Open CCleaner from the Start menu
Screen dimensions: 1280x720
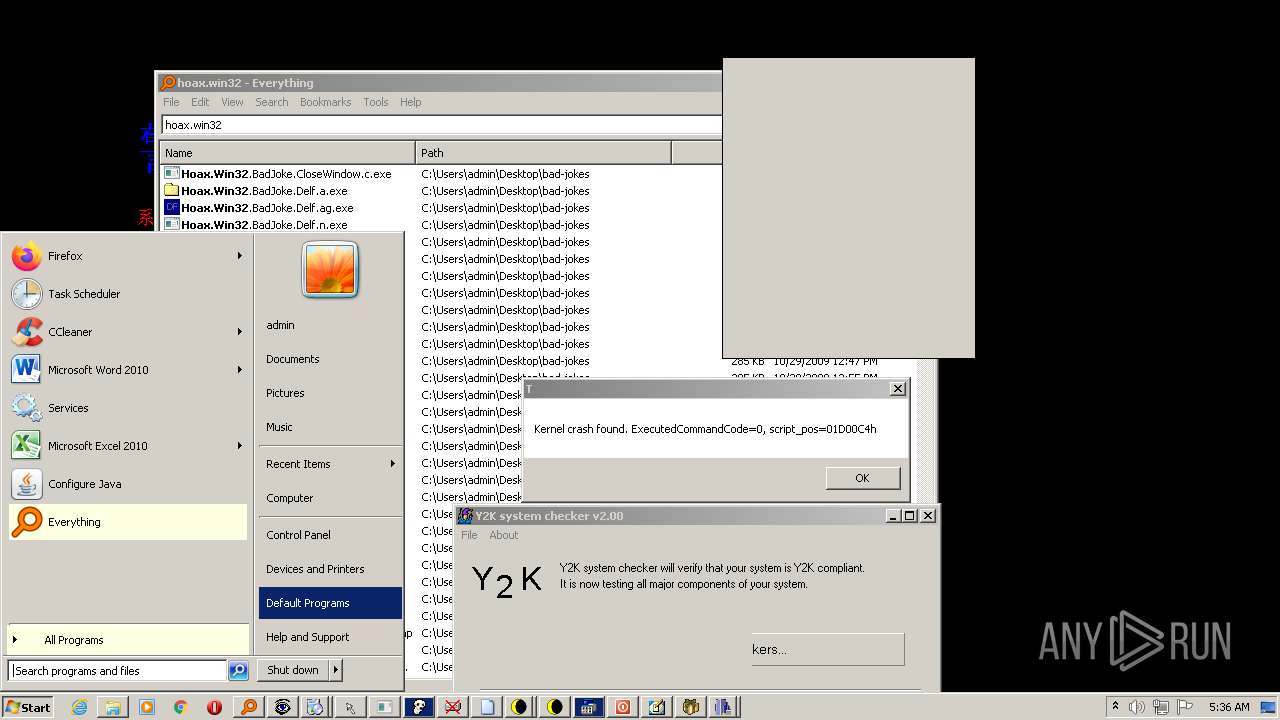[x=127, y=332]
